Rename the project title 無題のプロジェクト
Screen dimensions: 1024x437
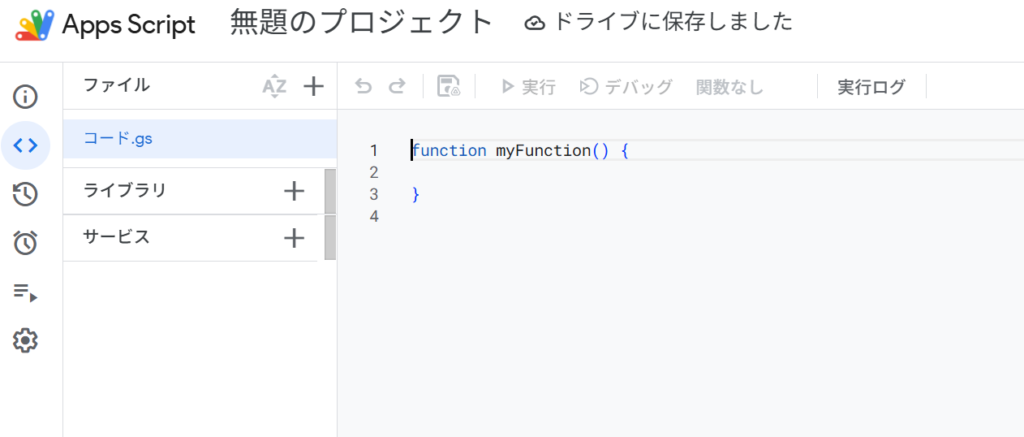coord(362,22)
